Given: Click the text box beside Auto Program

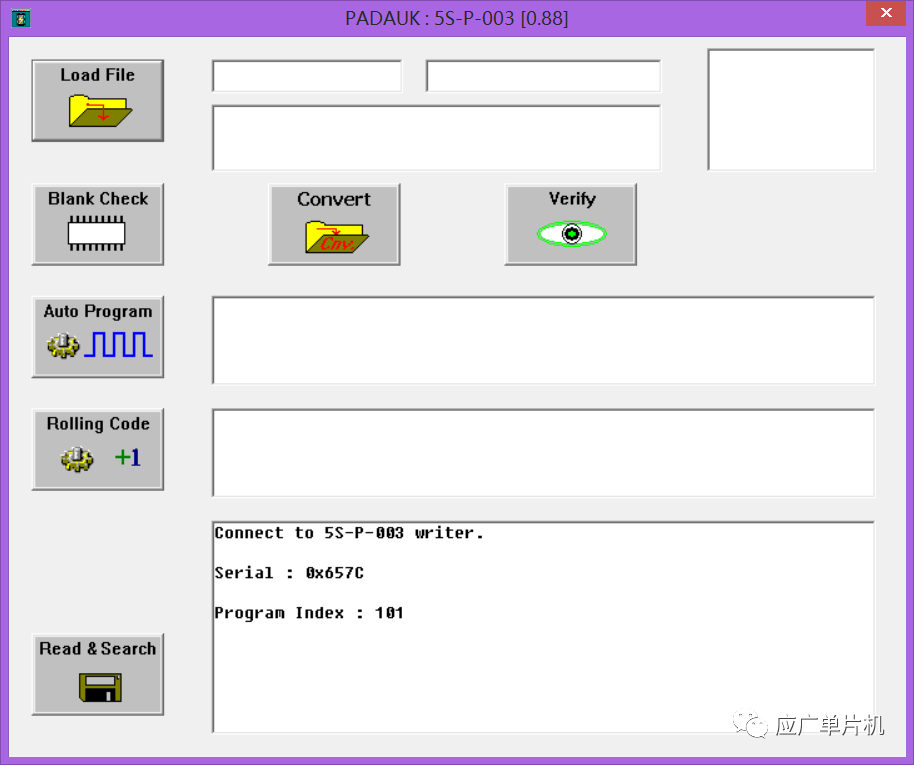Looking at the screenshot, I should click(543, 341).
